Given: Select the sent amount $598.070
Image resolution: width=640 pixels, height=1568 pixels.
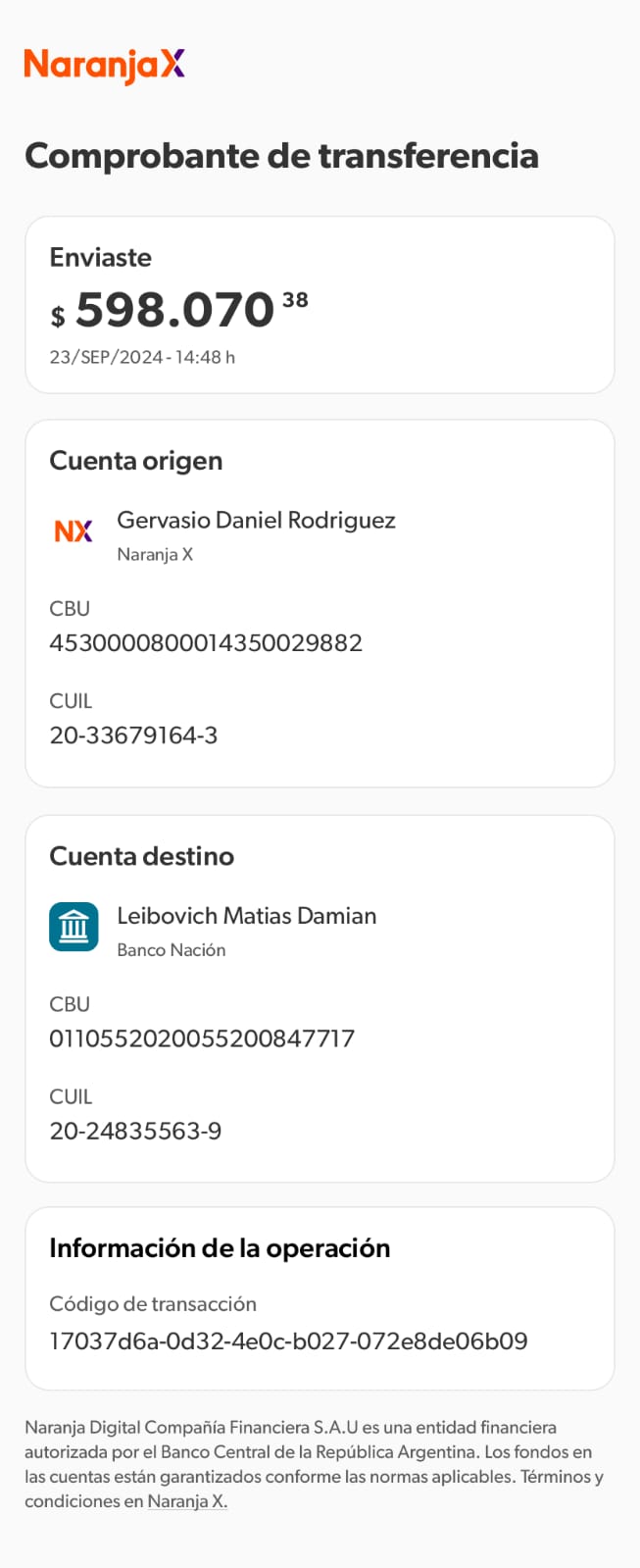Looking at the screenshot, I should pos(174,311).
